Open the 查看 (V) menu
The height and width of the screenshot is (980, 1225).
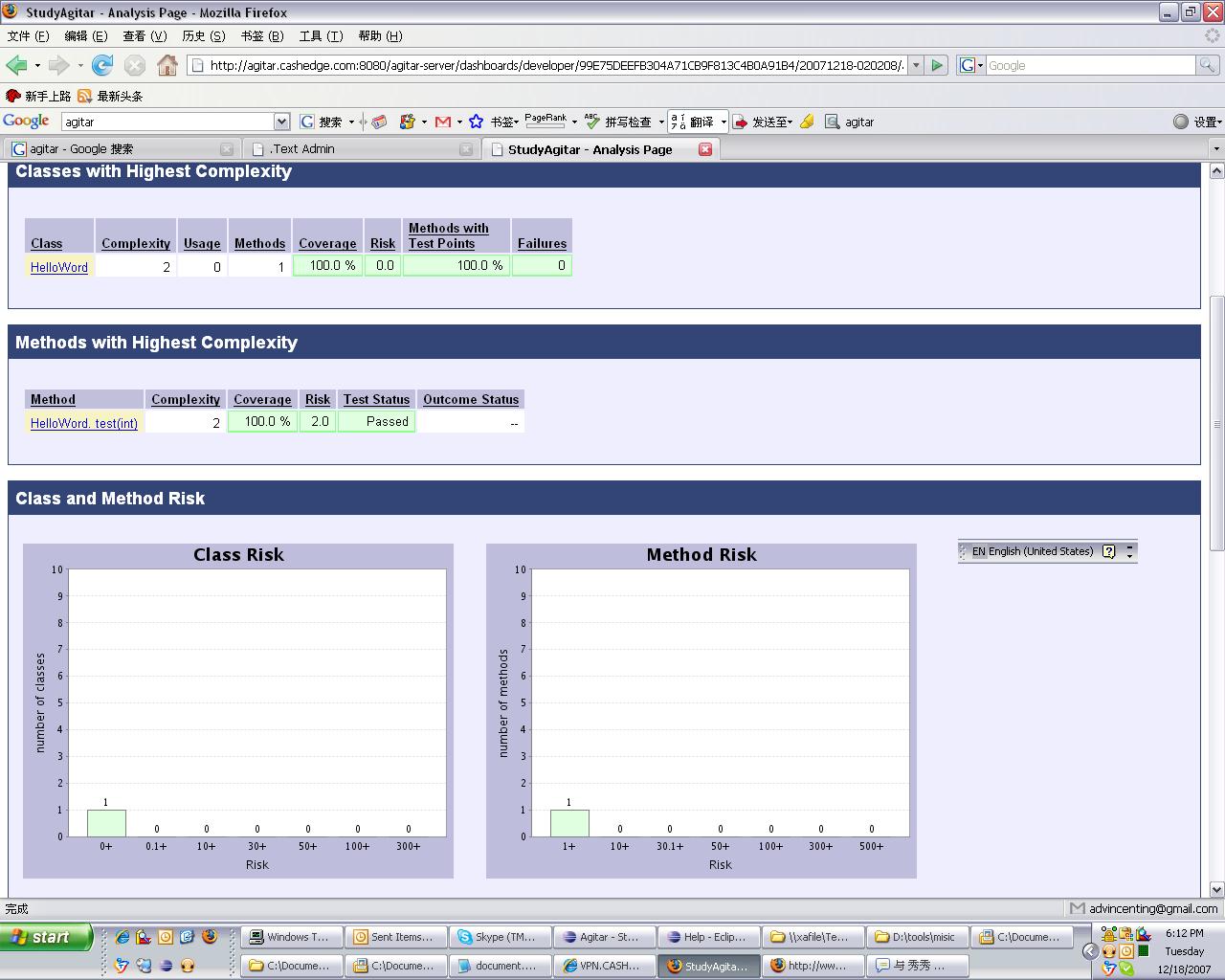[145, 36]
